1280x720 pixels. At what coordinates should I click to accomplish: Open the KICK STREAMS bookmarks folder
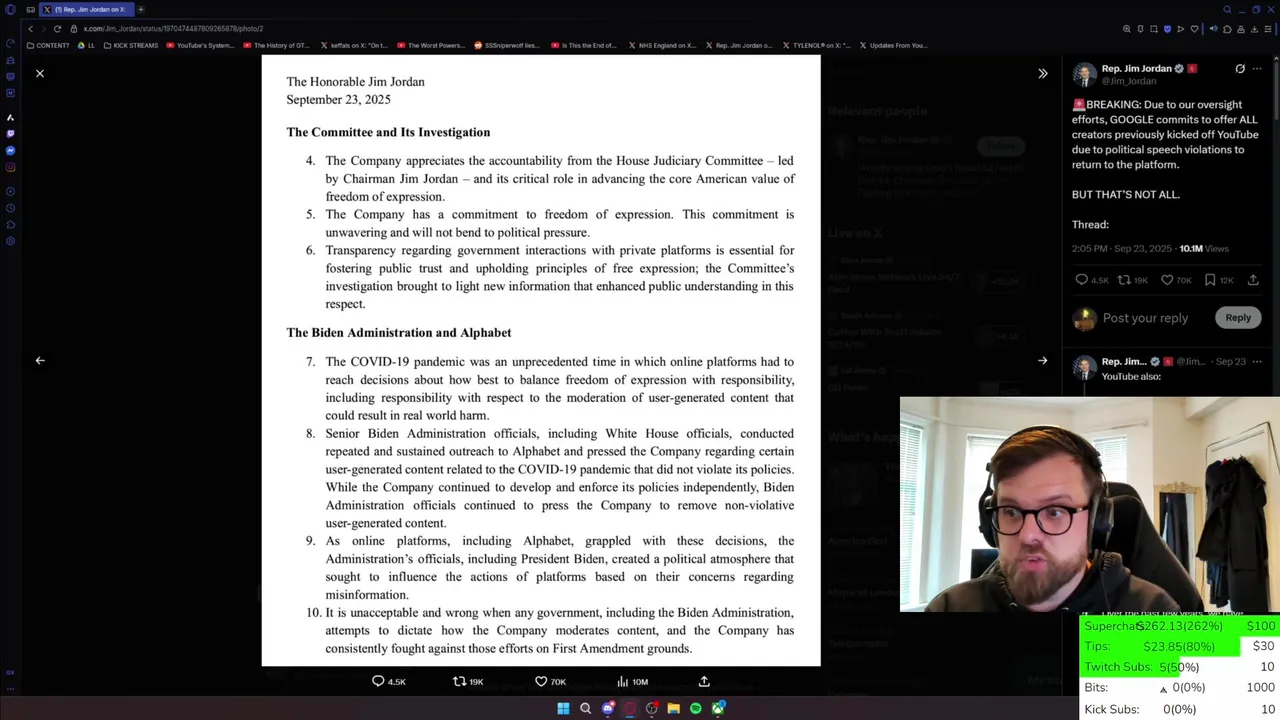click(x=131, y=45)
